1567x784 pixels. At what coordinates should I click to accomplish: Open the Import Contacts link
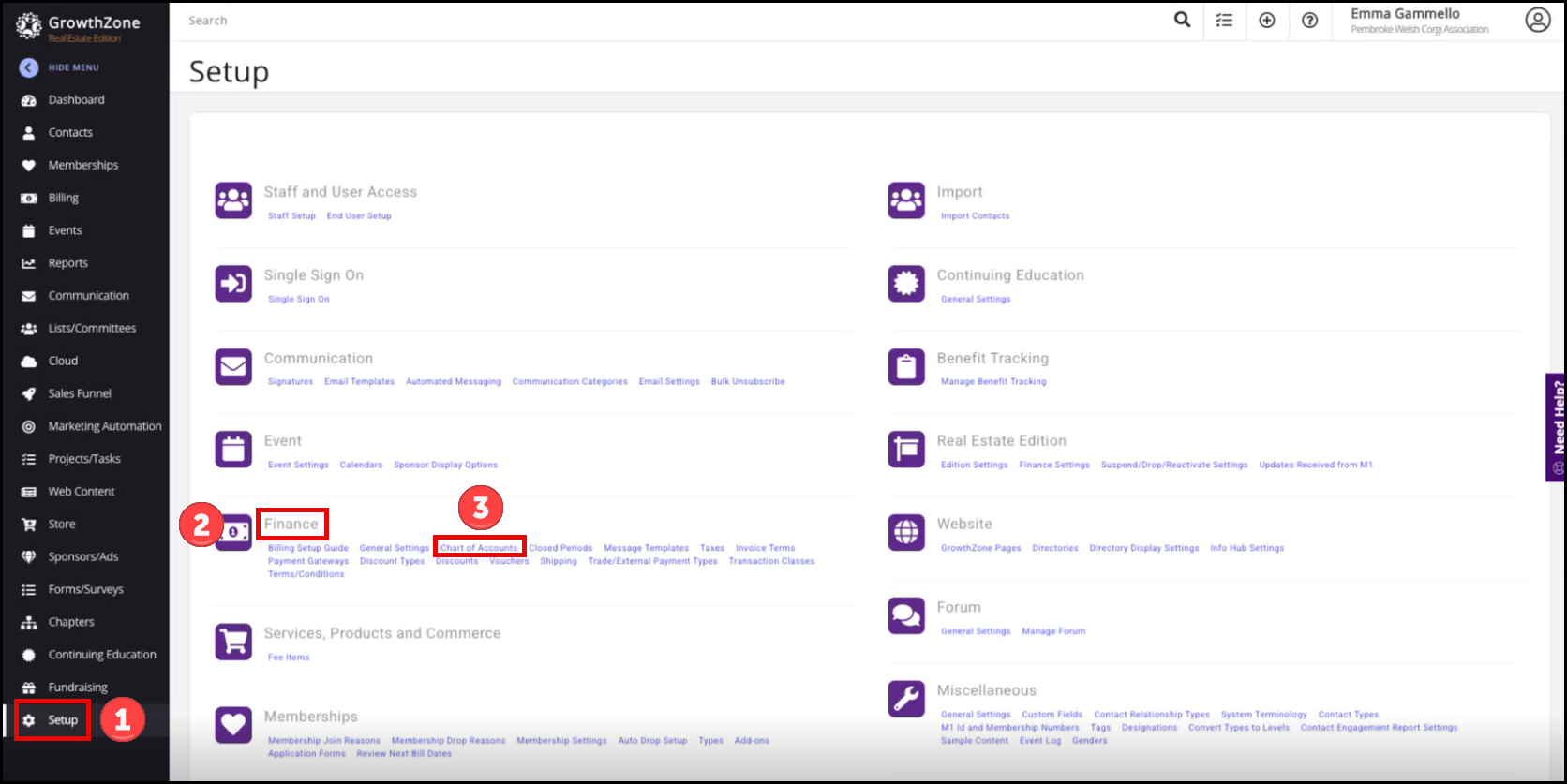tap(975, 216)
